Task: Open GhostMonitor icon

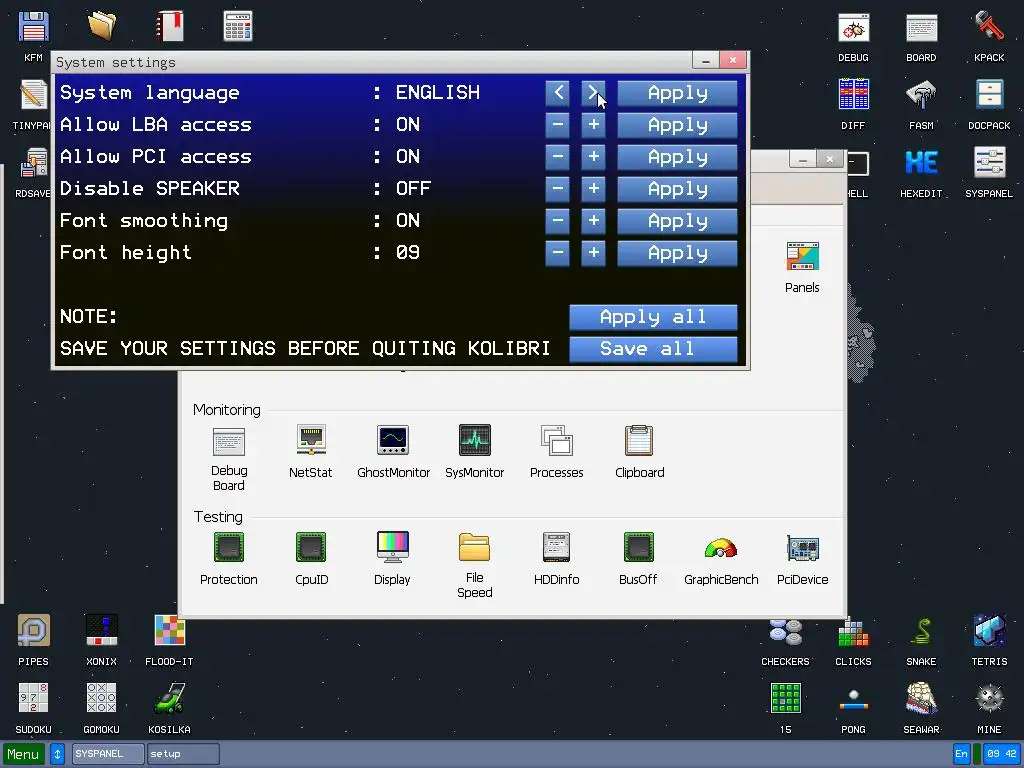Action: click(393, 440)
